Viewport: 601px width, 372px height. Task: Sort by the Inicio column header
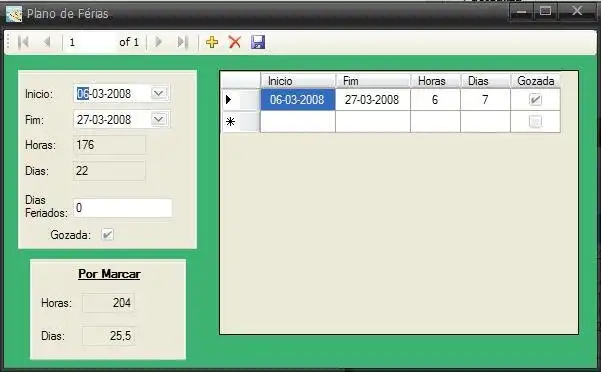point(298,81)
